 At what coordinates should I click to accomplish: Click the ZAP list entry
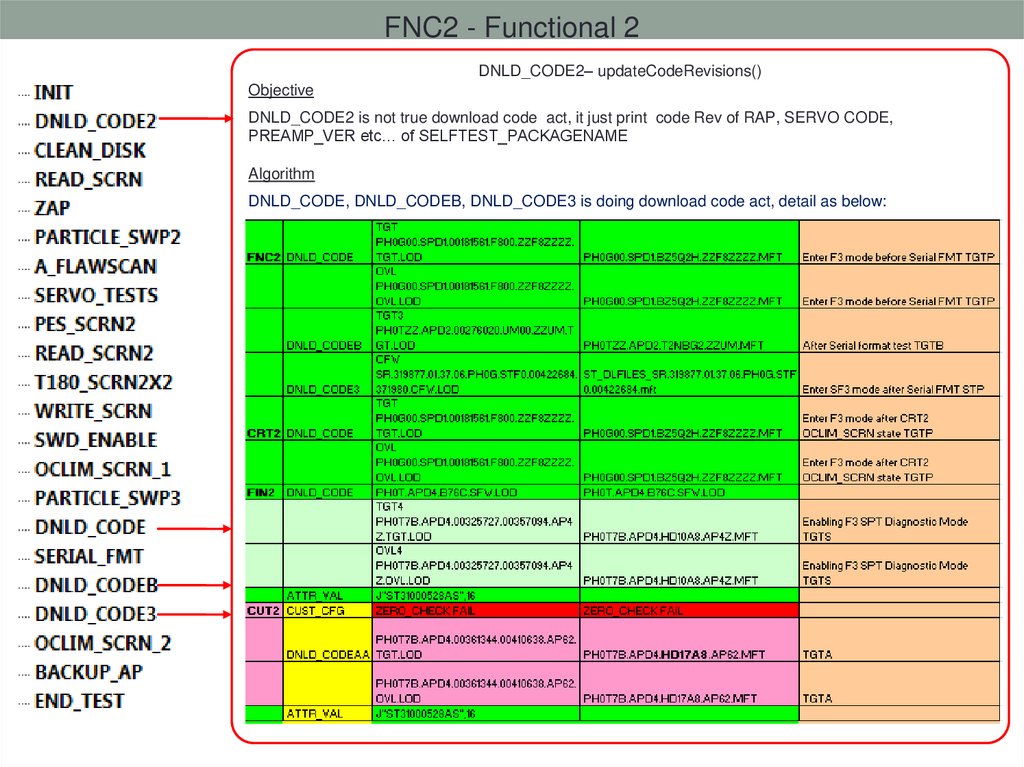coord(52,208)
